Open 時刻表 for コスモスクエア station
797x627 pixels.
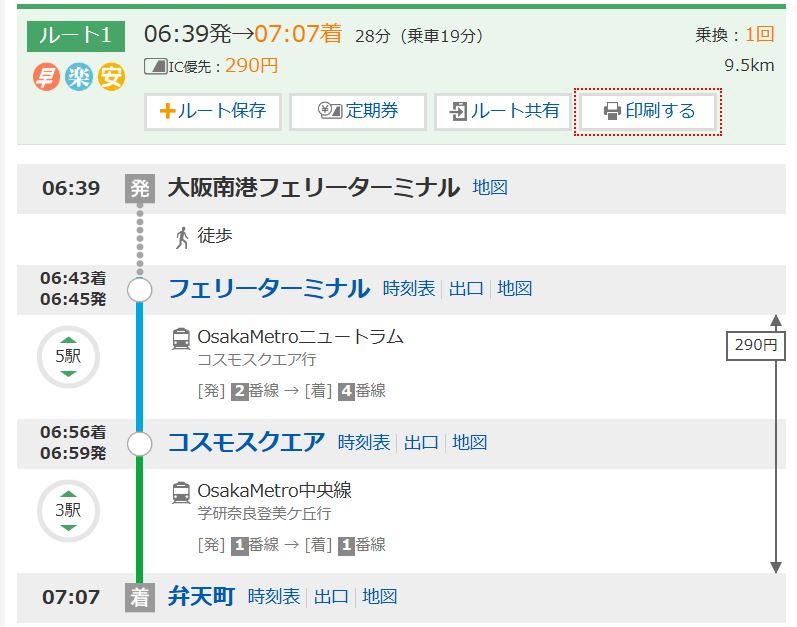click(364, 443)
